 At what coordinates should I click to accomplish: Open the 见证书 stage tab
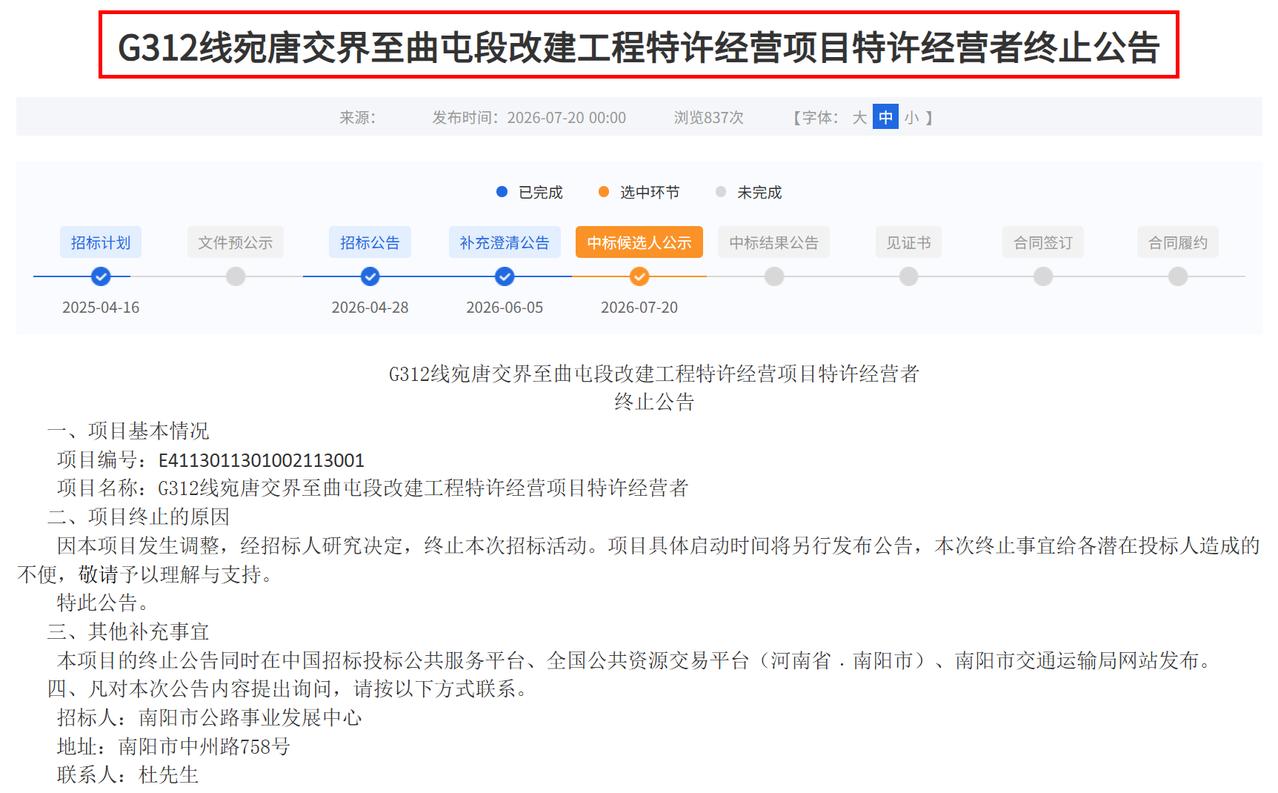click(908, 242)
